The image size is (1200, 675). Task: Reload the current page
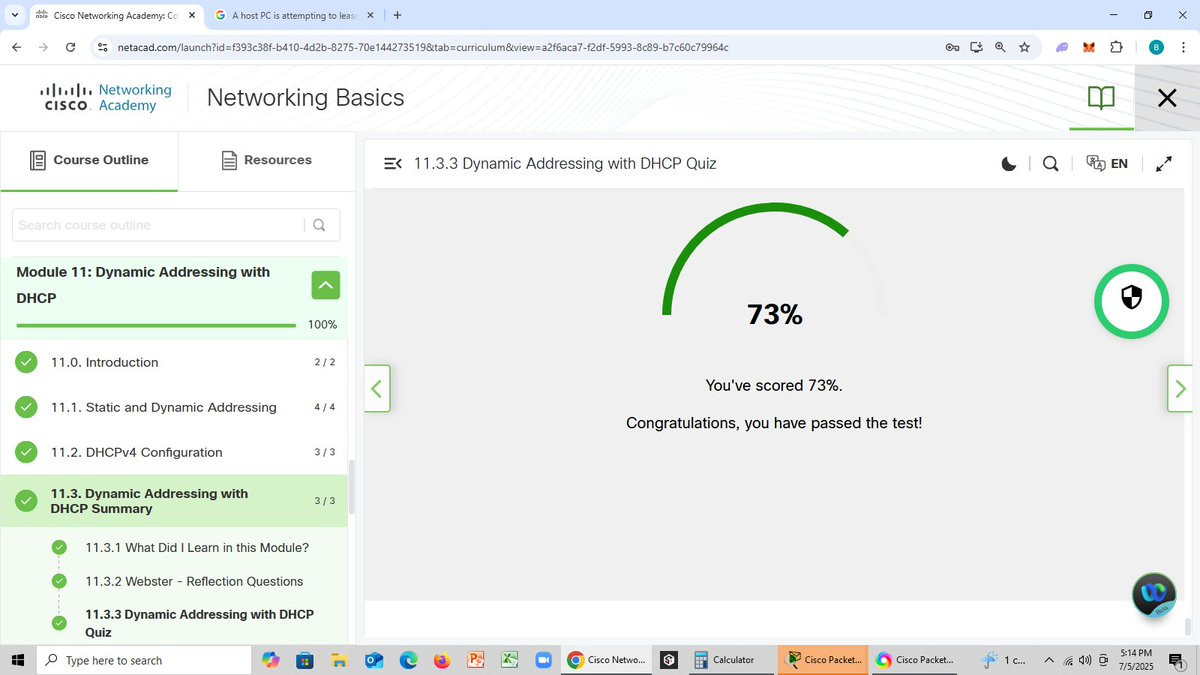70,47
